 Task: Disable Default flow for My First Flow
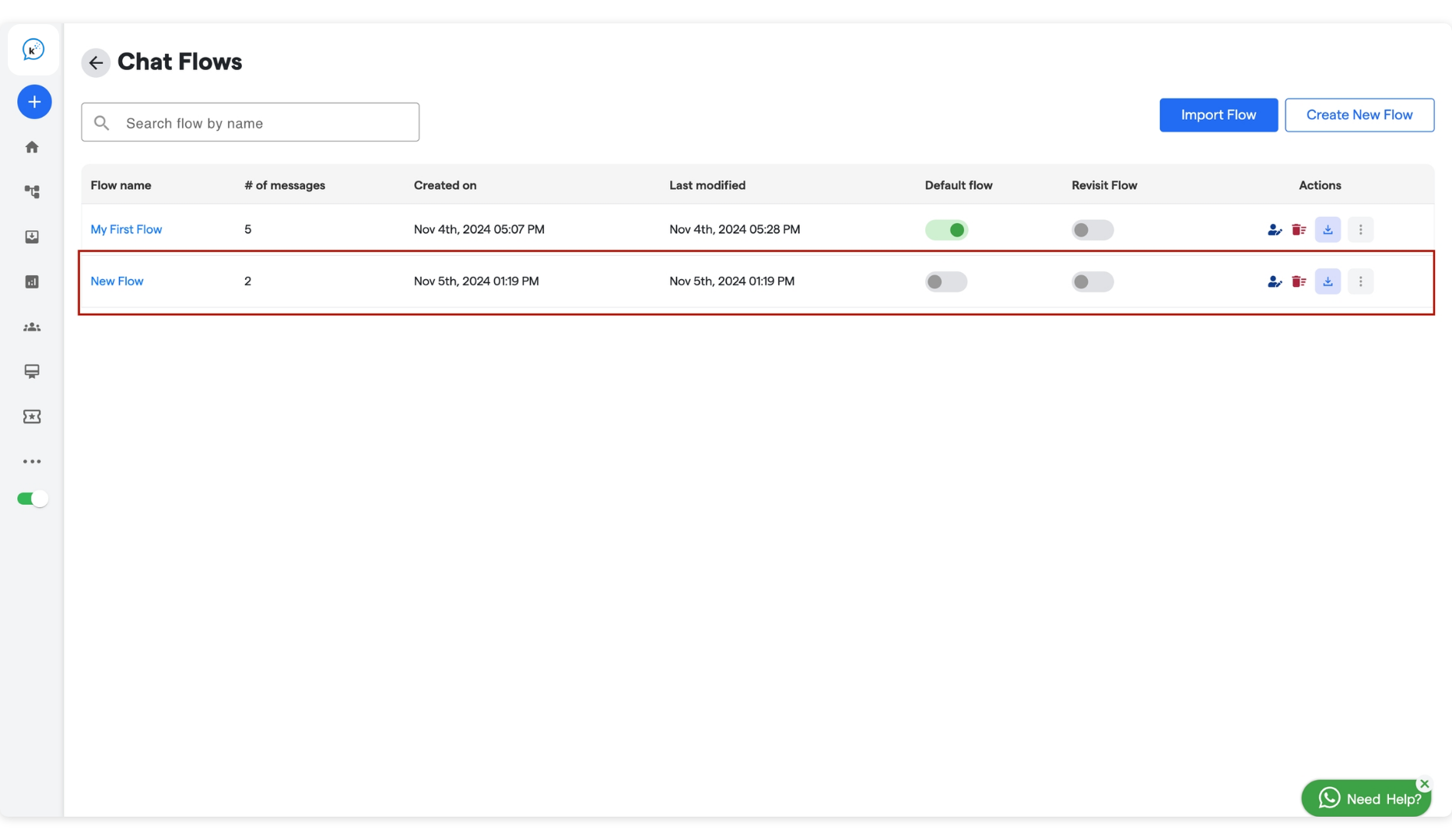pos(946,230)
